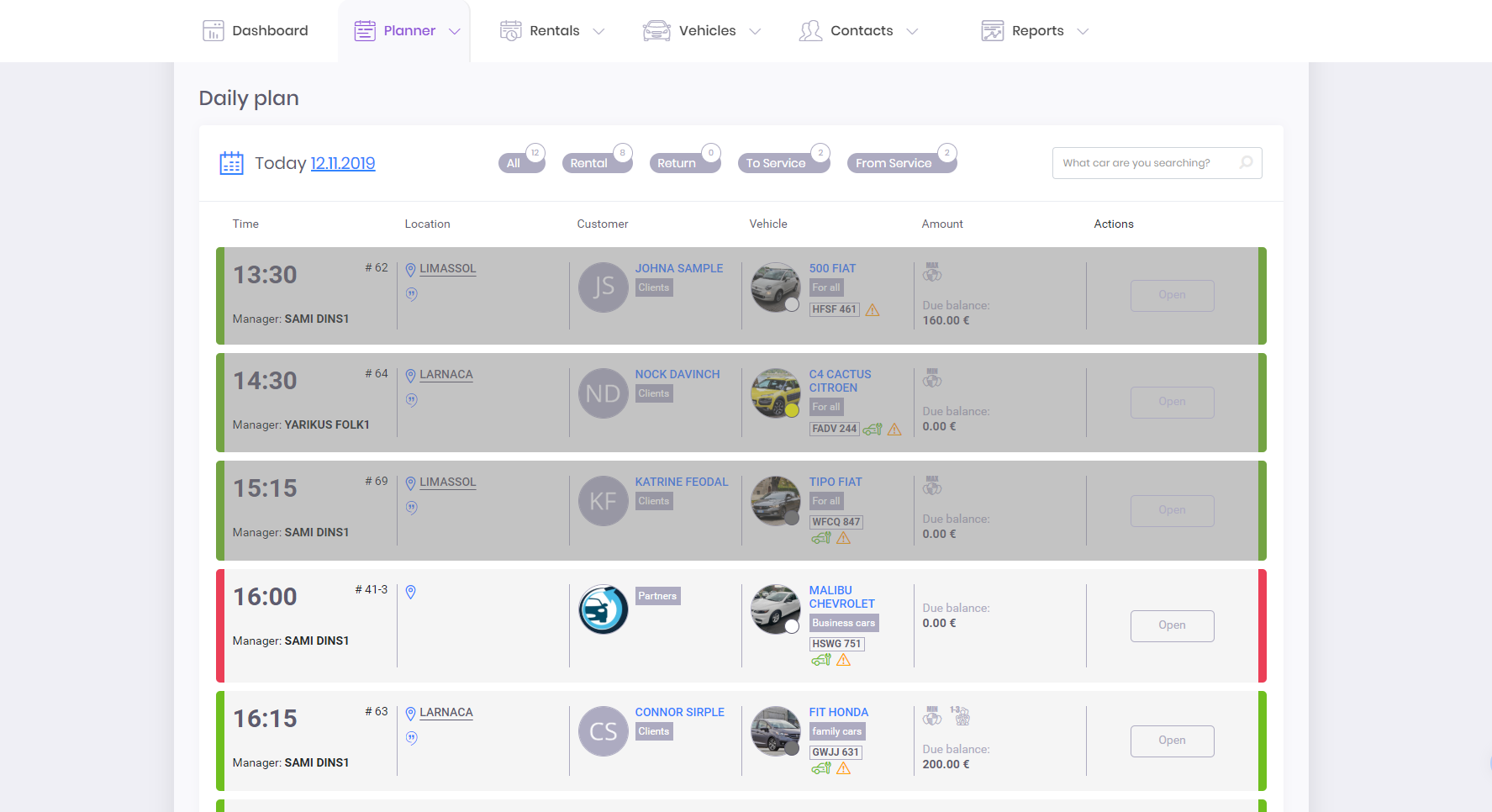Screen dimensions: 1492x812
Task: Click the Contacts people icon in the navigation
Action: click(x=809, y=30)
